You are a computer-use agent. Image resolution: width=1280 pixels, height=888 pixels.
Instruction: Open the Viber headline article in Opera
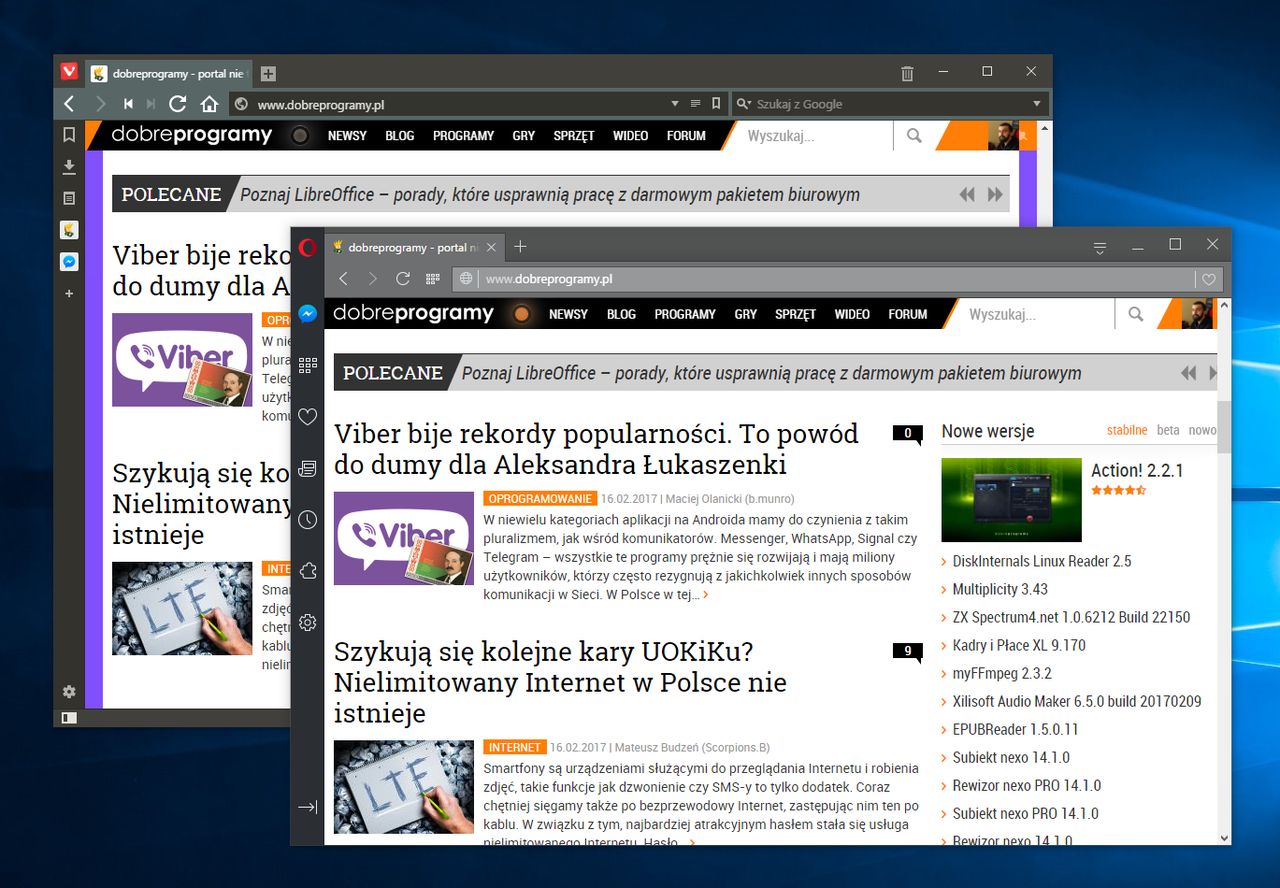click(x=596, y=449)
